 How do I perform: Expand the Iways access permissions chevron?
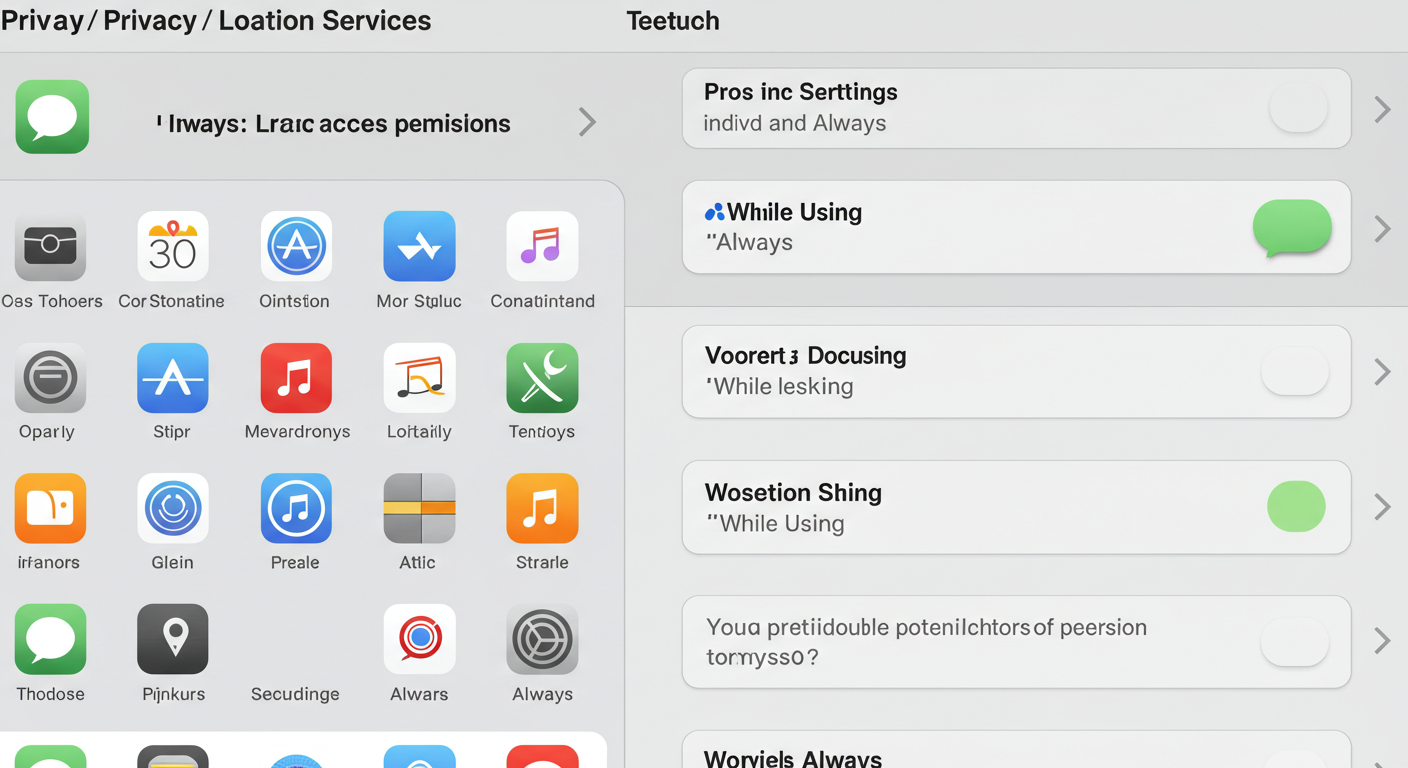pos(588,122)
